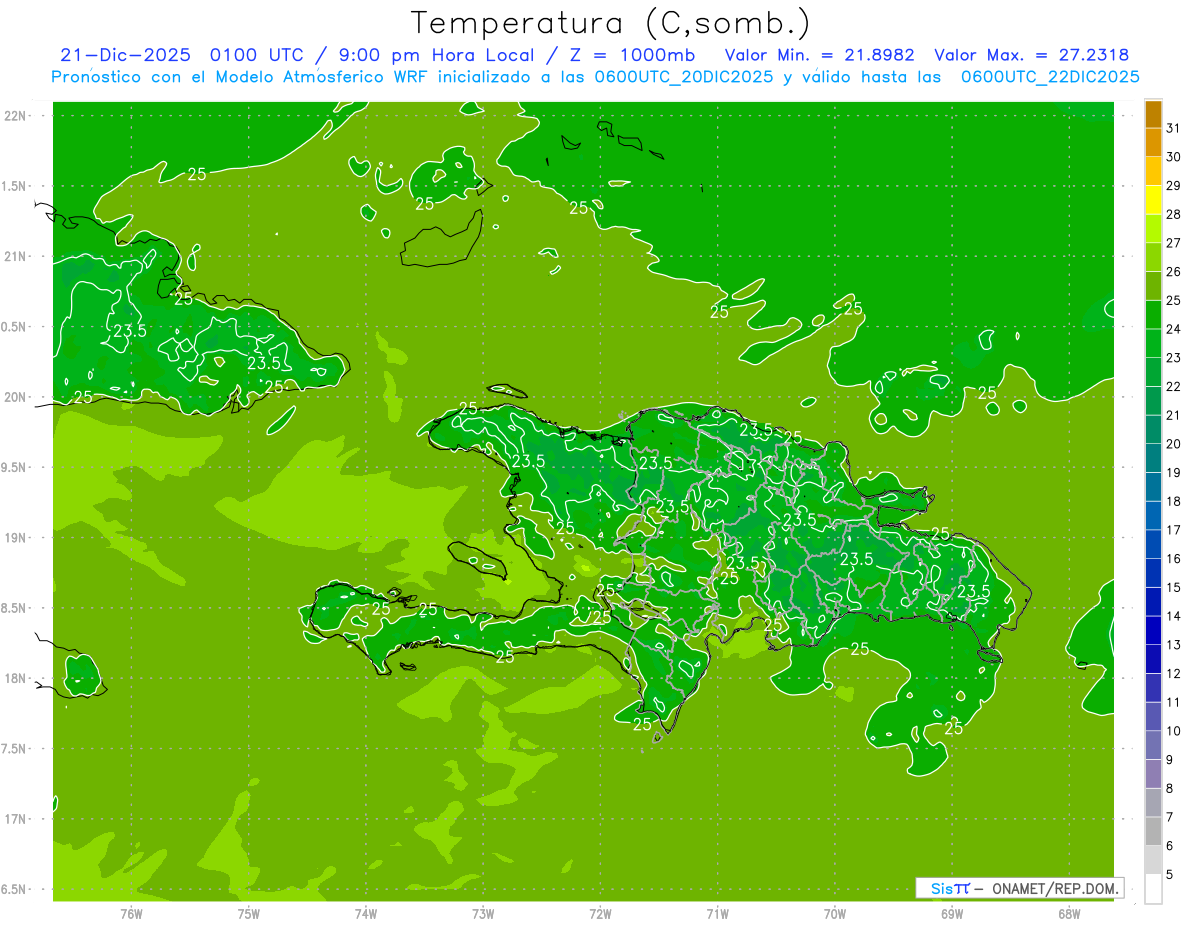
Task: Click the WRF model initialization subtitle line
Action: click(x=596, y=77)
